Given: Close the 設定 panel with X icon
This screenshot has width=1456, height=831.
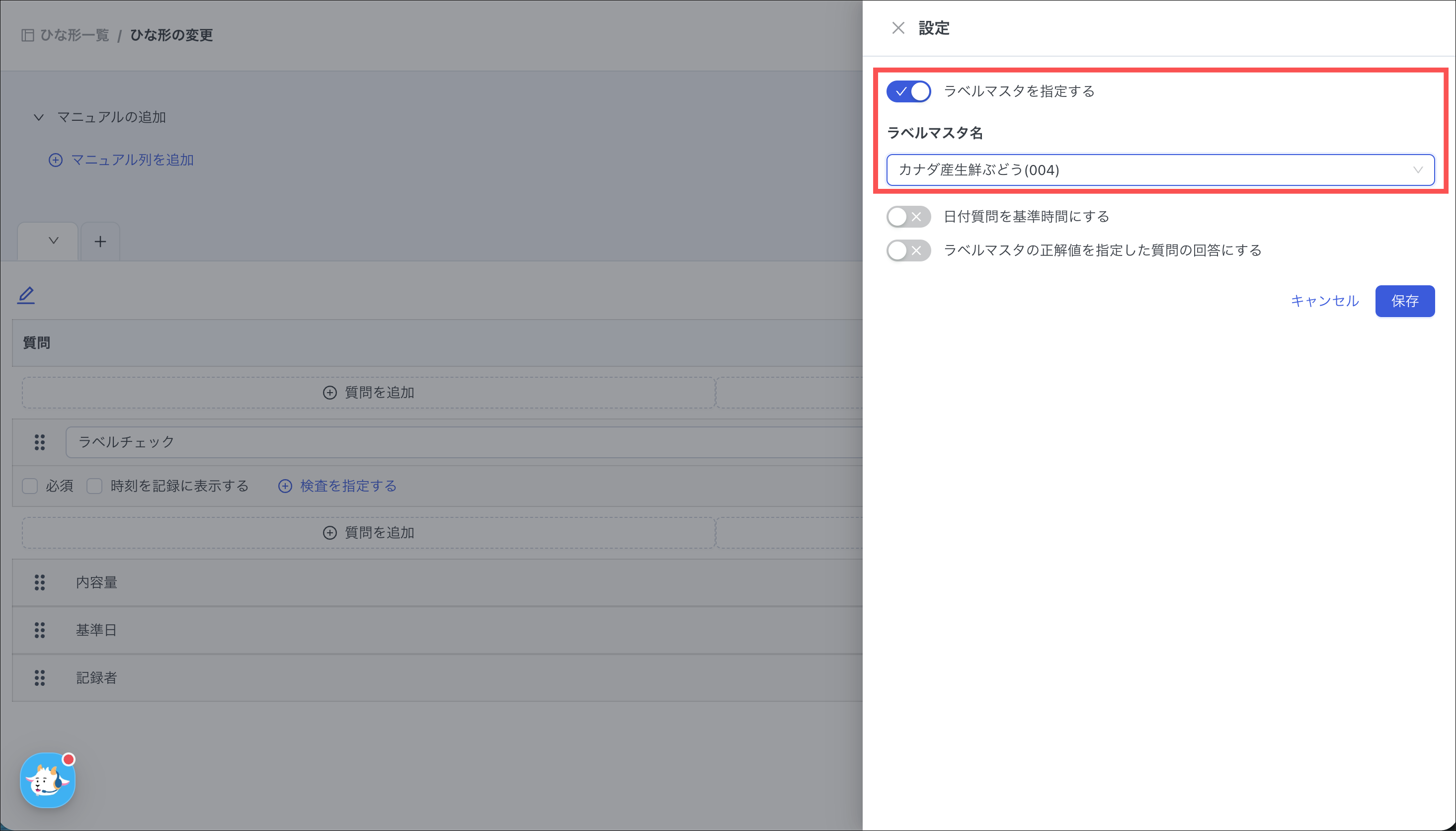Looking at the screenshot, I should coord(898,28).
